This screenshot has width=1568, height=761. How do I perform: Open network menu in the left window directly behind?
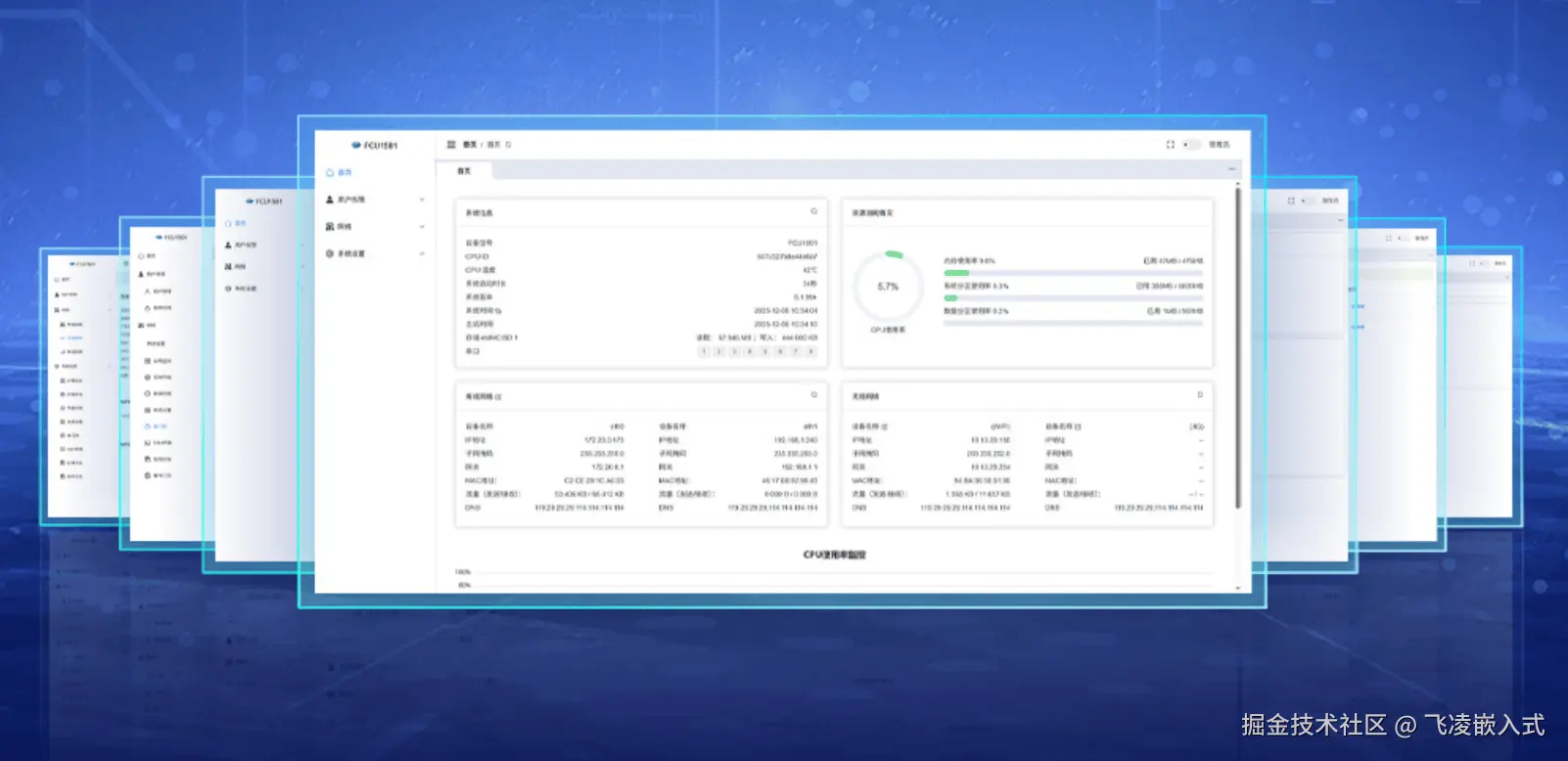click(x=236, y=266)
